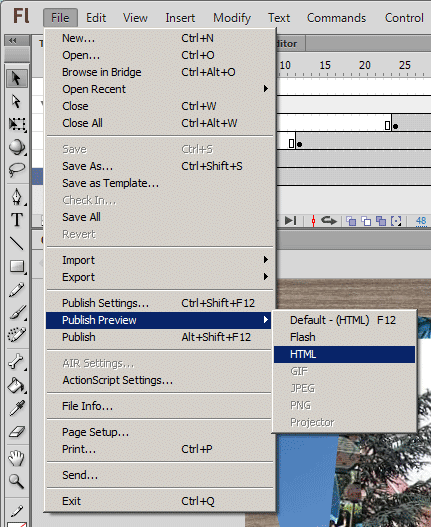This screenshot has height=527, width=431.
Task: Select the Text tool
Action: (x=16, y=220)
